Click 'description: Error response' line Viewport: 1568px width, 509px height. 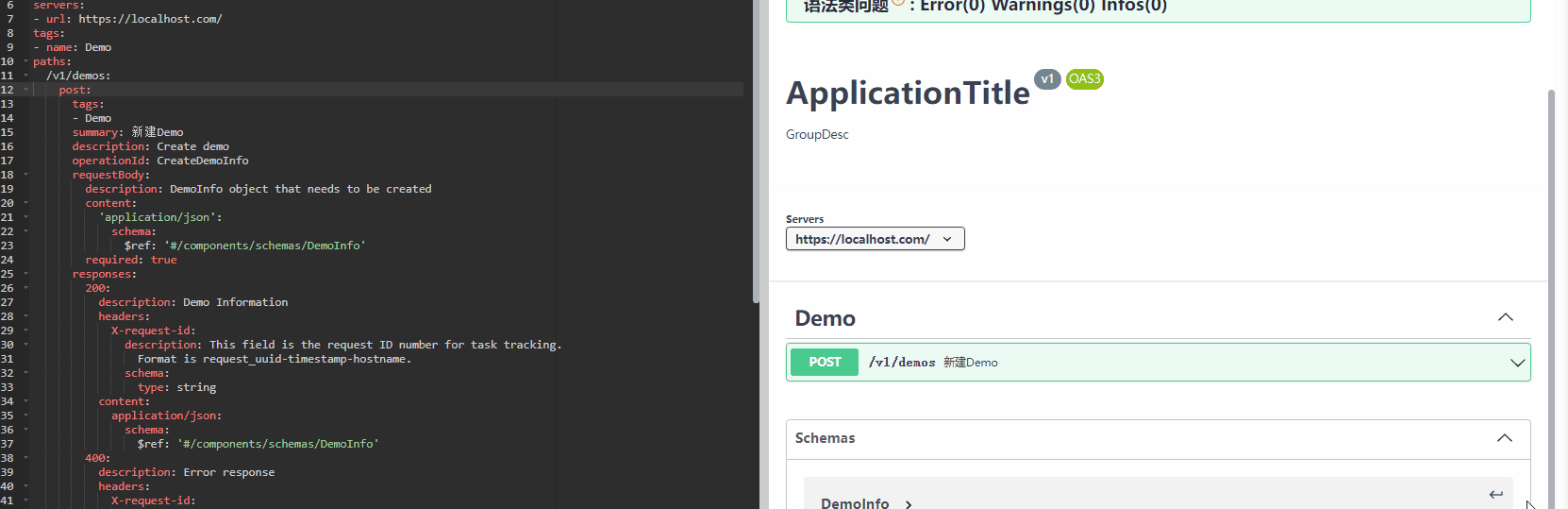(x=187, y=472)
